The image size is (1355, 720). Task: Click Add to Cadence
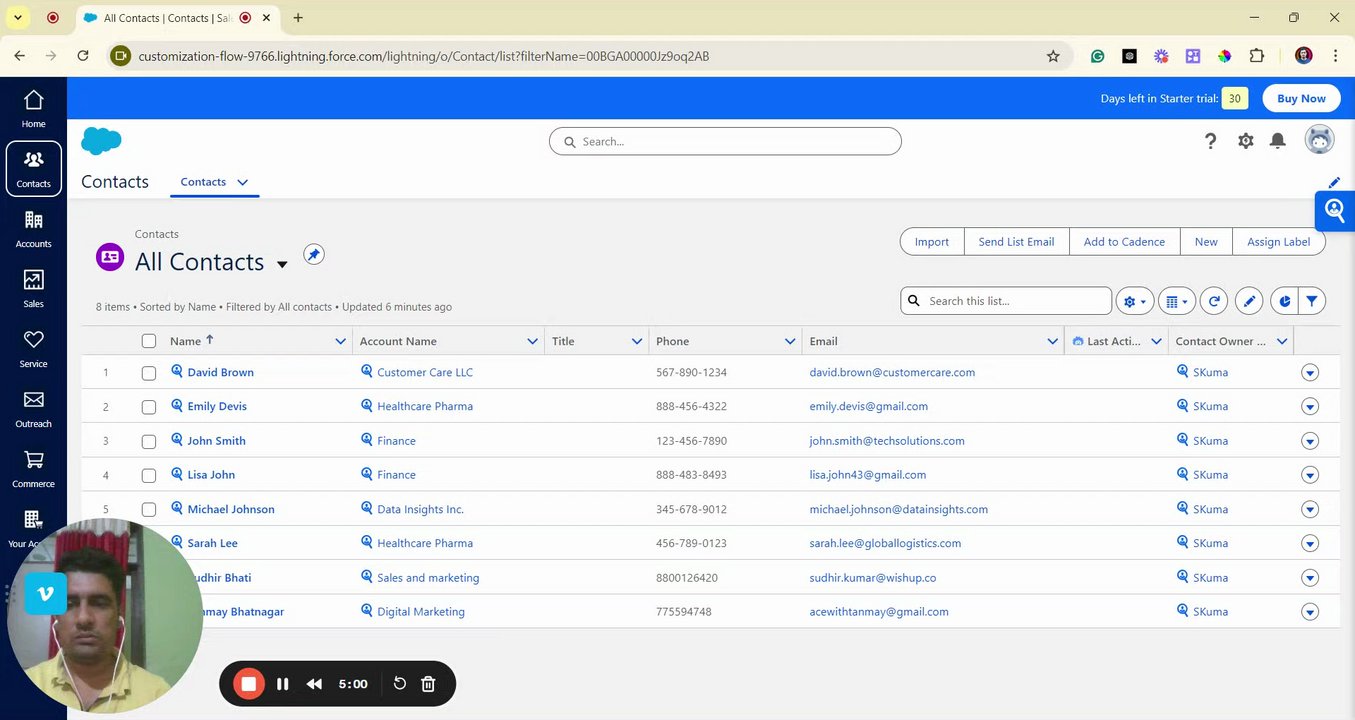click(x=1124, y=242)
